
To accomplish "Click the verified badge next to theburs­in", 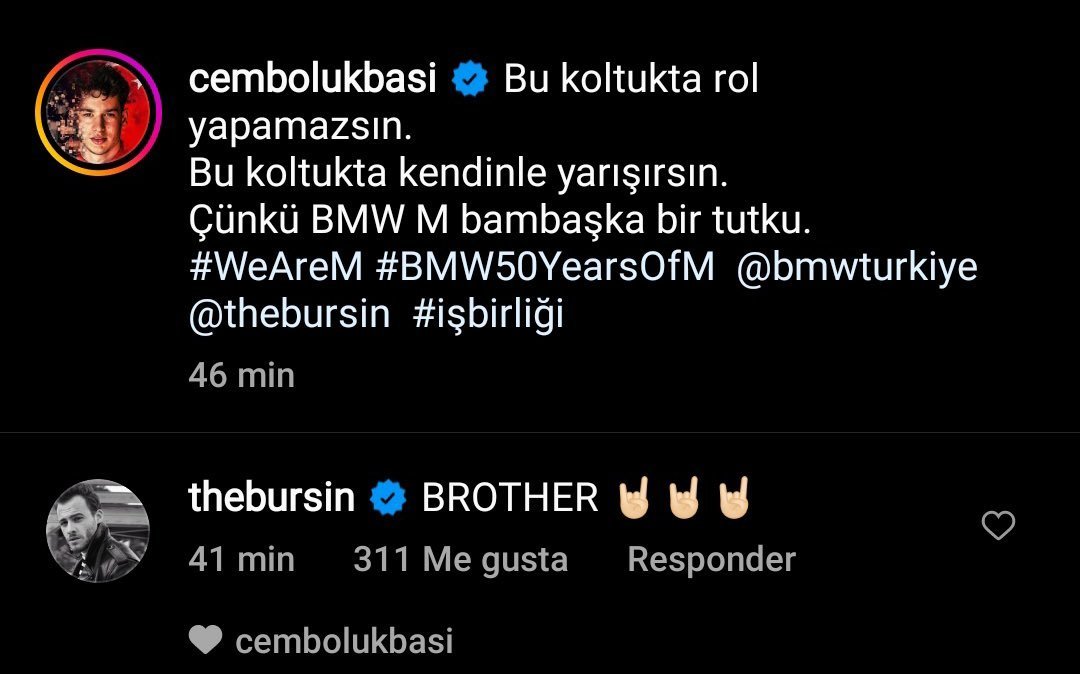I will [x=388, y=497].
